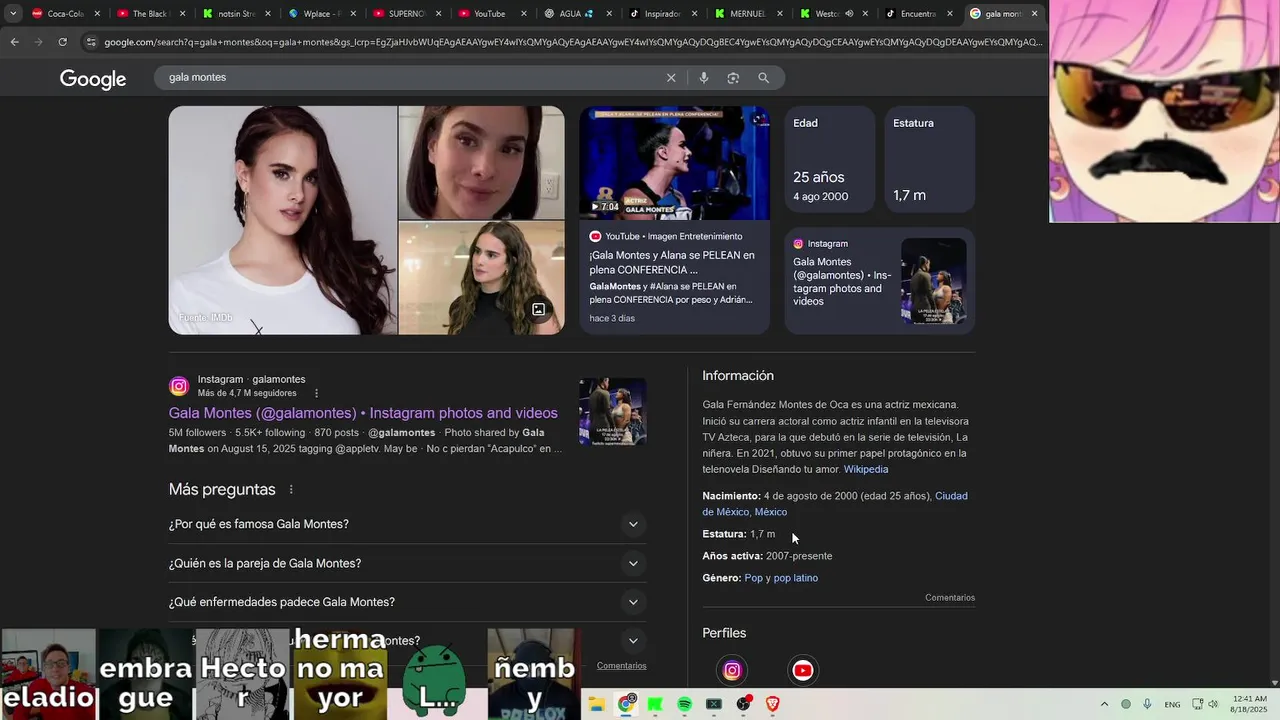This screenshot has width=1280, height=720.
Task: Open three-dot menu beside Instagram result
Action: (317, 393)
